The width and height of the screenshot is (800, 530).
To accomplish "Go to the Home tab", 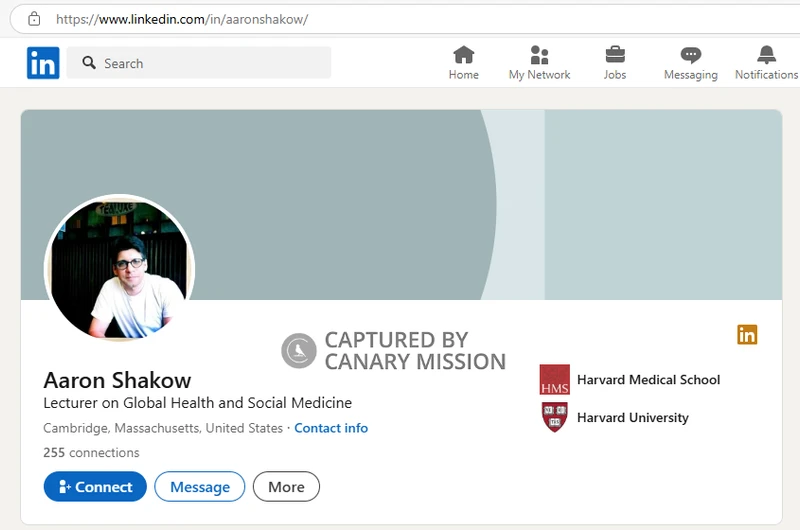I will [x=463, y=63].
